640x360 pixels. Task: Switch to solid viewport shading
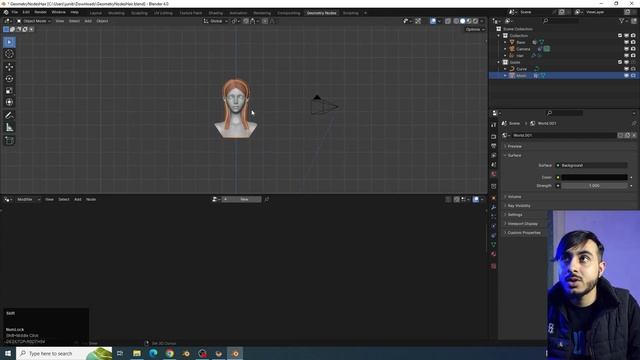[462, 21]
